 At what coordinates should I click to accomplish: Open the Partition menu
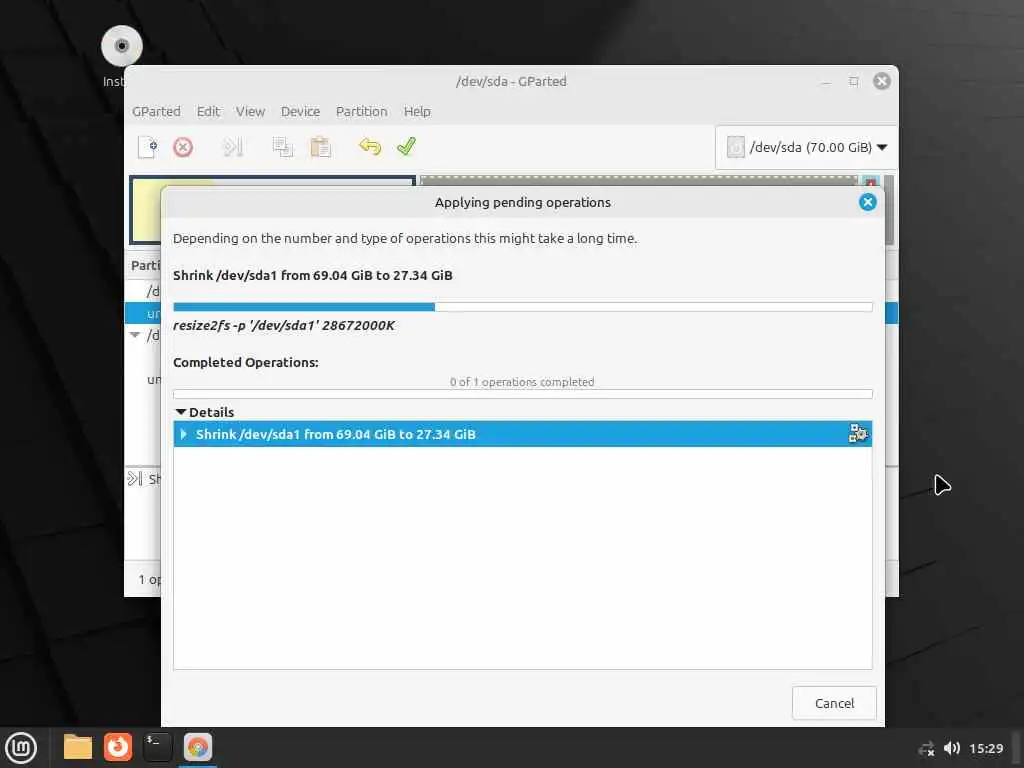tap(362, 112)
